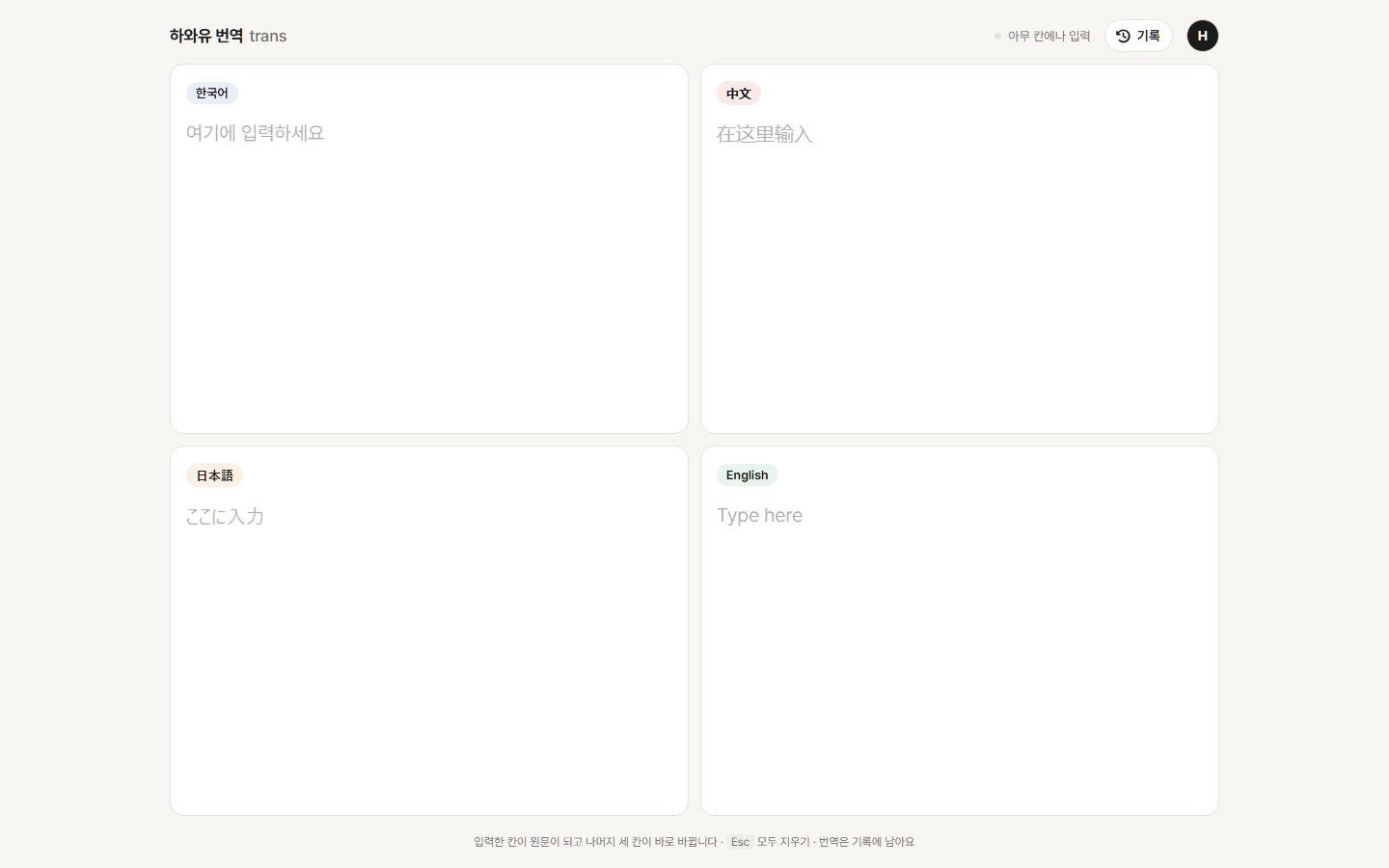This screenshot has height=868, width=1389.
Task: Click the '번역은 기록에 남아요' footer text
Action: tap(866, 842)
